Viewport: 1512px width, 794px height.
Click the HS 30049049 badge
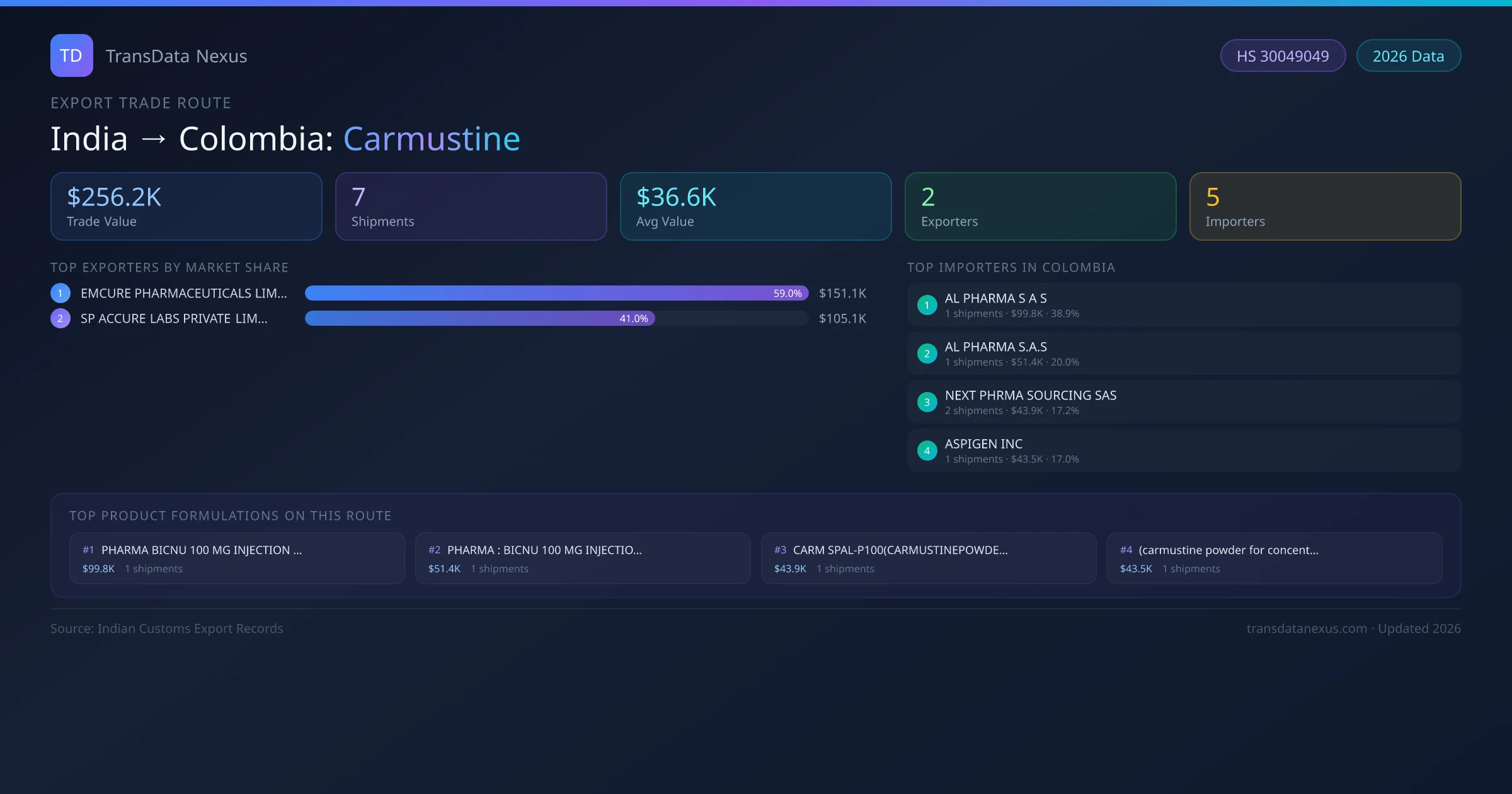pos(1283,56)
